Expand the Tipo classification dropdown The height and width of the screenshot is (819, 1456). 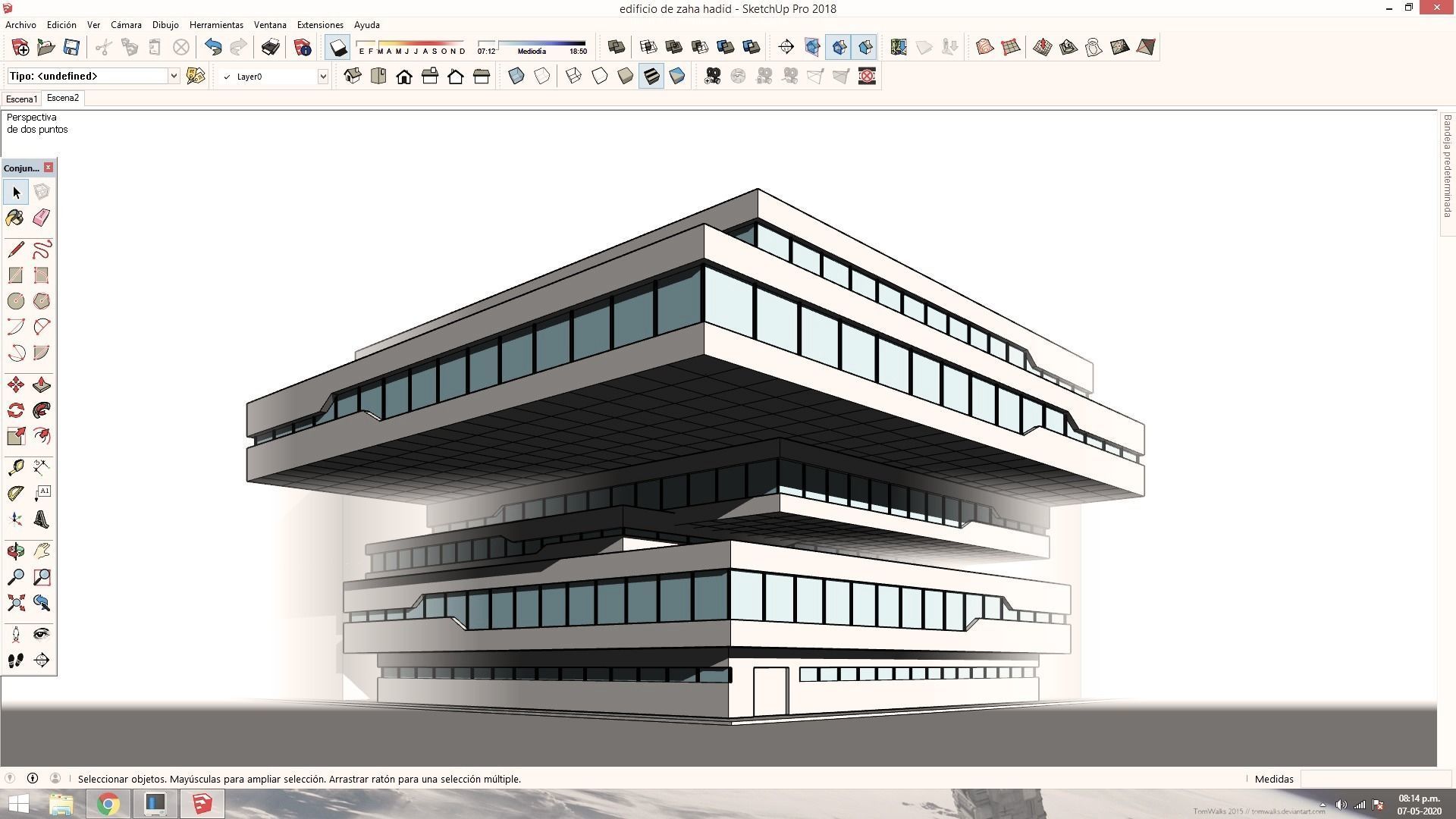pos(174,76)
